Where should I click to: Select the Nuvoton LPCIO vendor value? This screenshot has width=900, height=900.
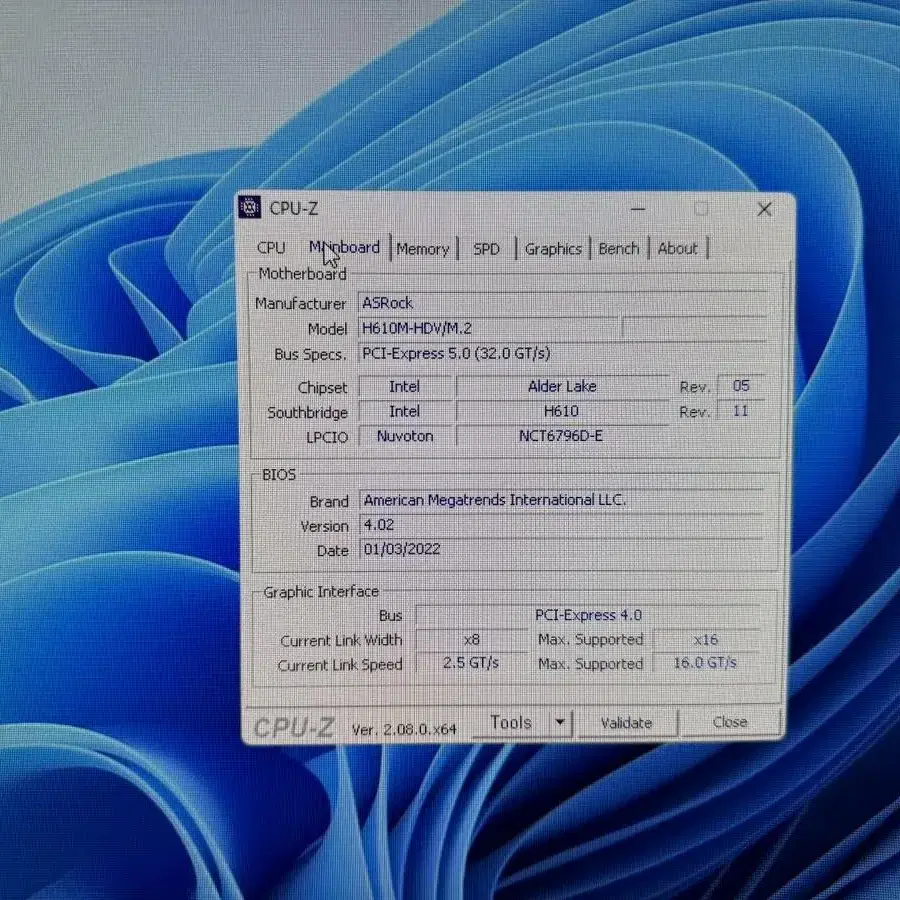click(x=405, y=436)
